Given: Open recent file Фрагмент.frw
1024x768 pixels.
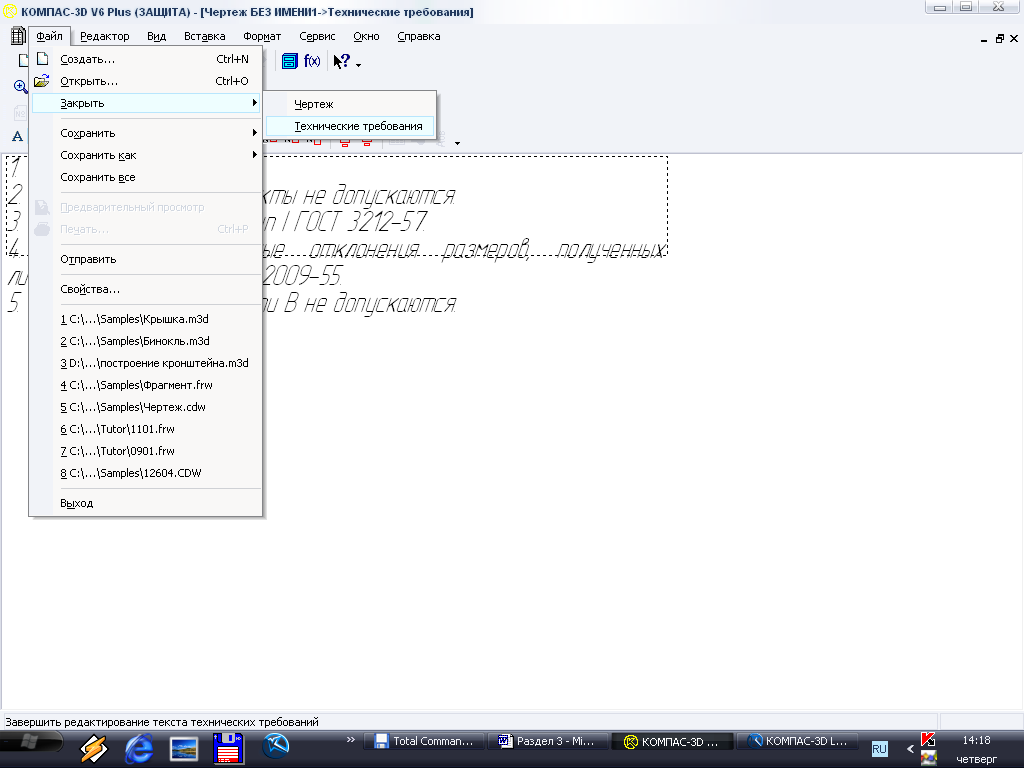Looking at the screenshot, I should [x=146, y=385].
